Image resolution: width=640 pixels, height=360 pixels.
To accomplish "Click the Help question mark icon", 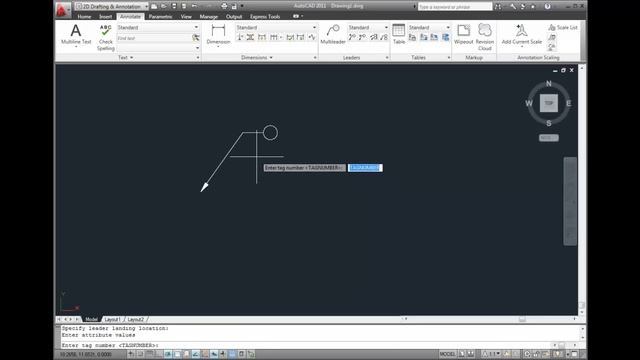I will pyautogui.click(x=548, y=7).
